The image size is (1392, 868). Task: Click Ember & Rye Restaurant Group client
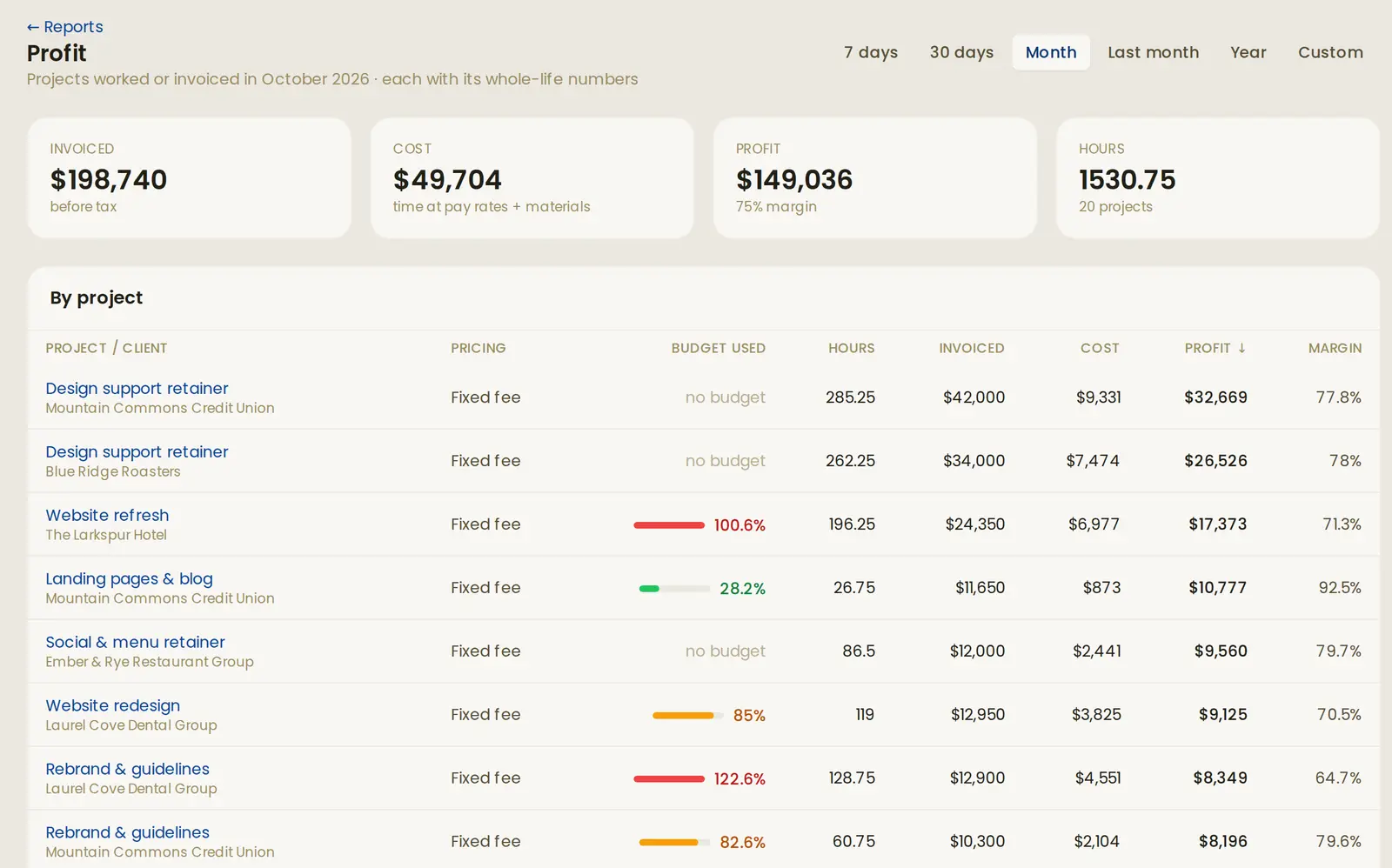coord(150,662)
